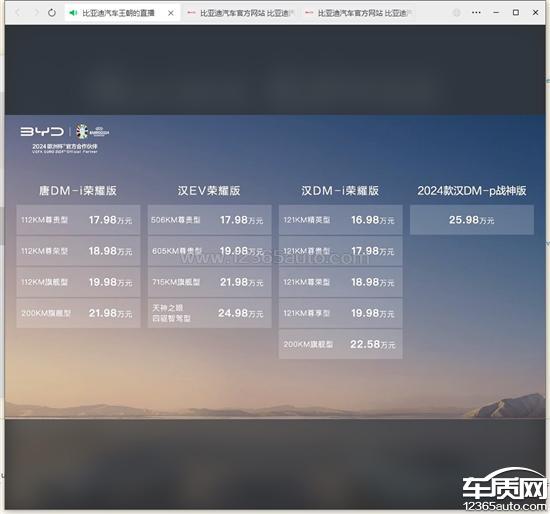This screenshot has width=550, height=514.
Task: Reload the page with the refresh icon
Action: (52, 13)
